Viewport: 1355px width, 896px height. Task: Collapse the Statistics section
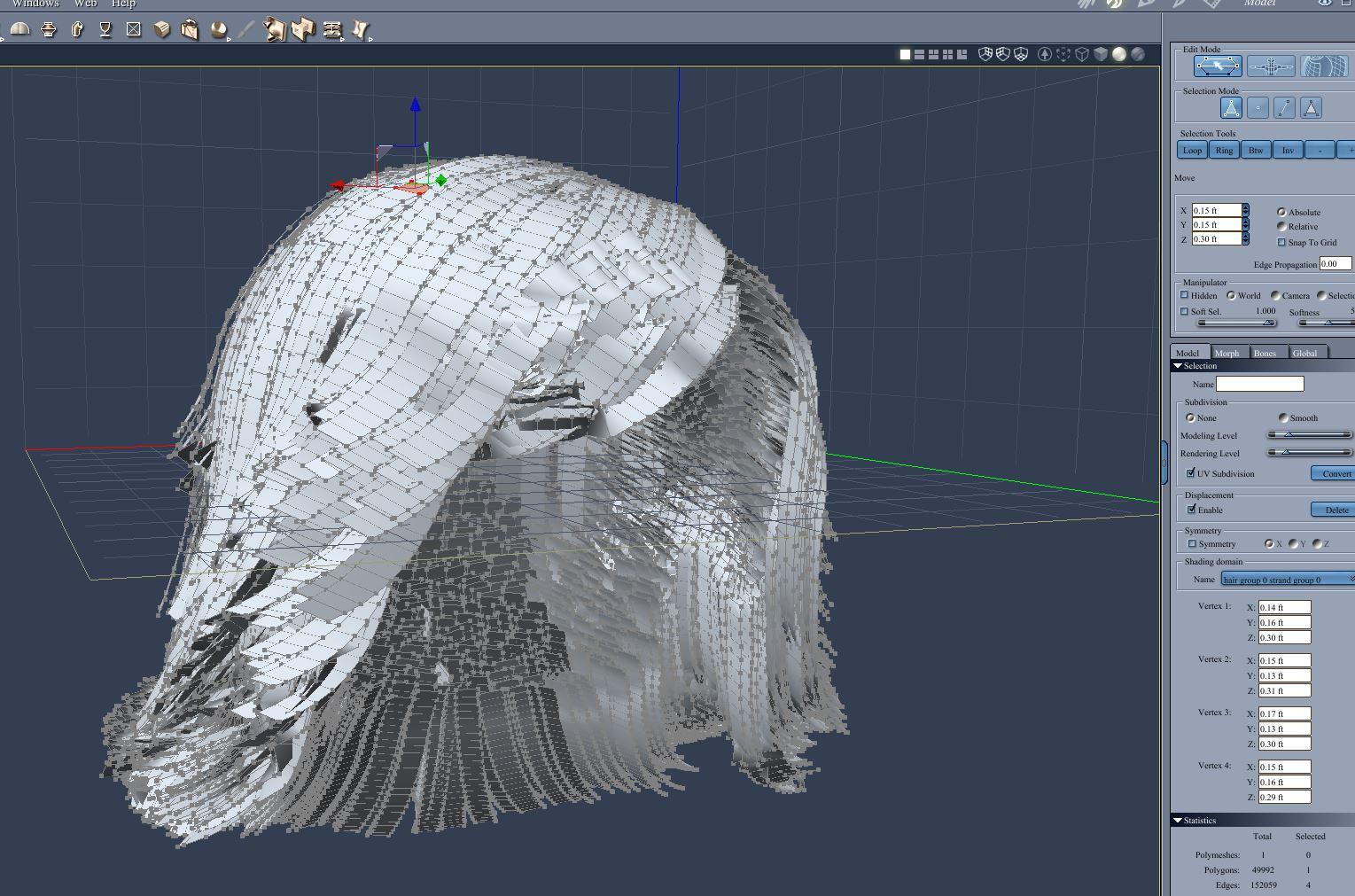click(1178, 820)
